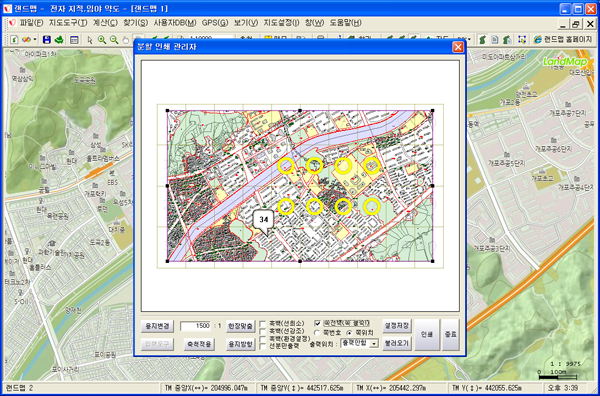Screen dimensions: 600x396
Task: Open the 사용자DB(M) menu
Action: (x=175, y=23)
